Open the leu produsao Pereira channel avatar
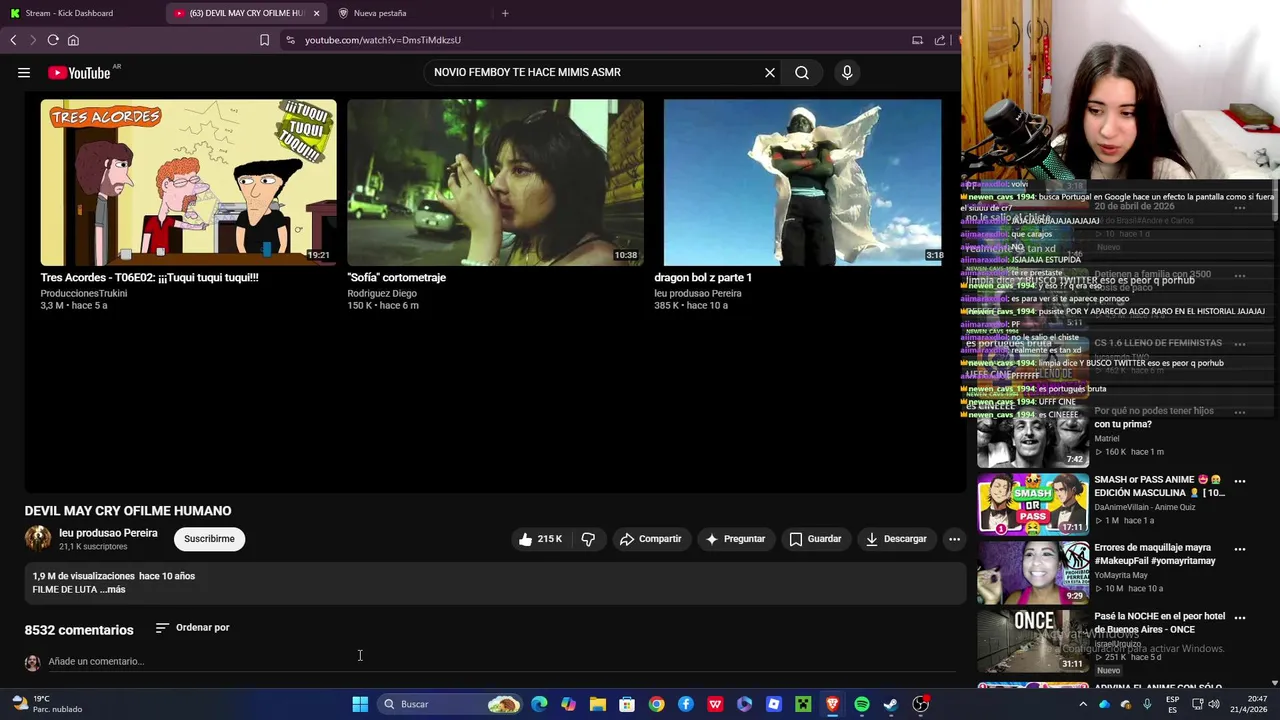 (38, 538)
